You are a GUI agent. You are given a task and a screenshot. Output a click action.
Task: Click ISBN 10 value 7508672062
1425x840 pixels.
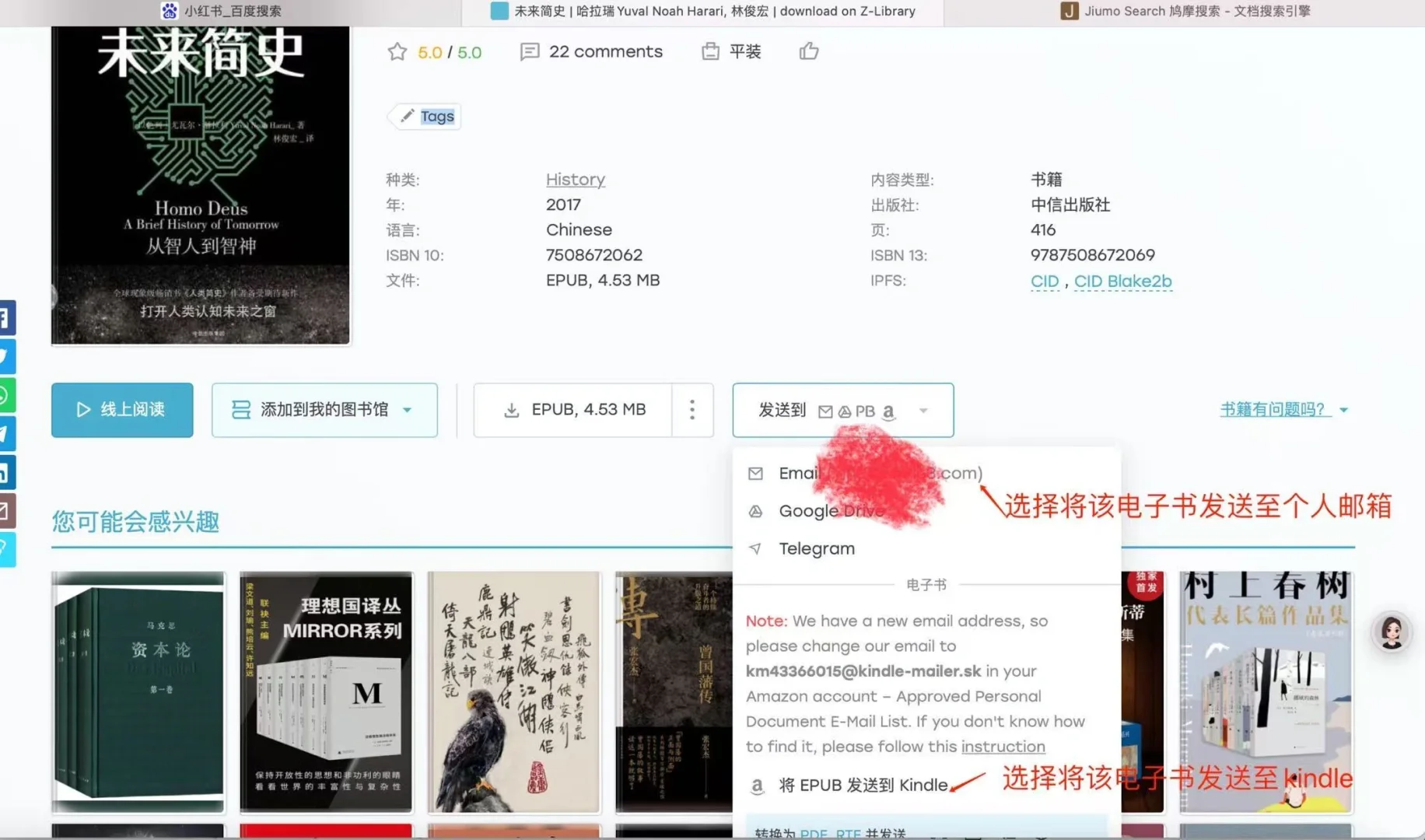coord(594,255)
